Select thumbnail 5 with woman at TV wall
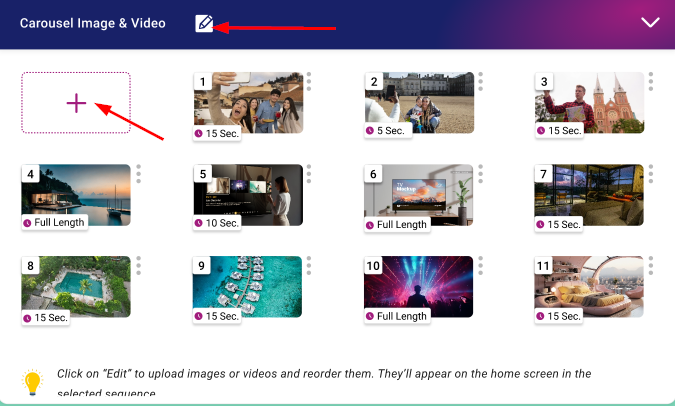Image resolution: width=675 pixels, height=406 pixels. (x=248, y=195)
